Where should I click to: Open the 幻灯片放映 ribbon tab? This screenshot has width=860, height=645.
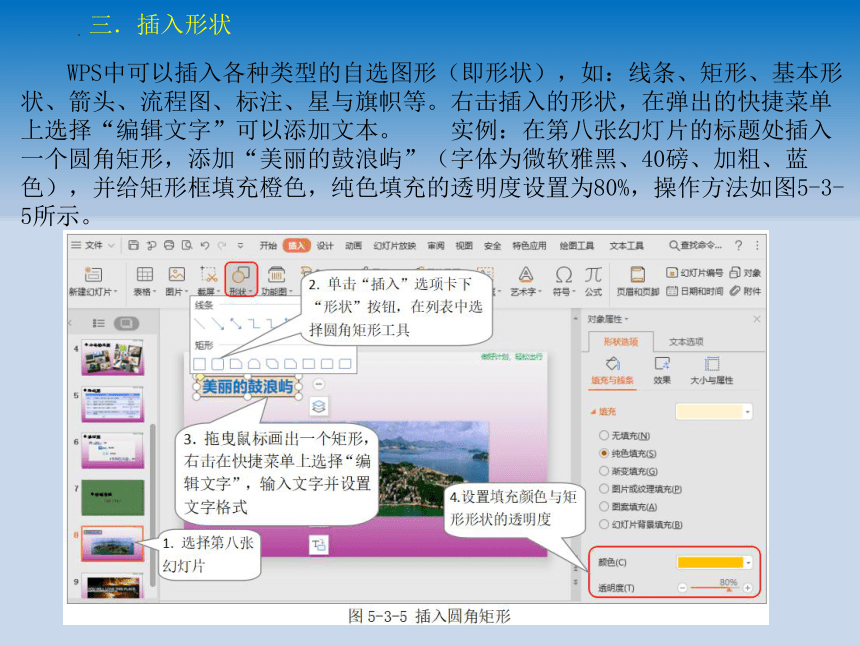coord(394,245)
